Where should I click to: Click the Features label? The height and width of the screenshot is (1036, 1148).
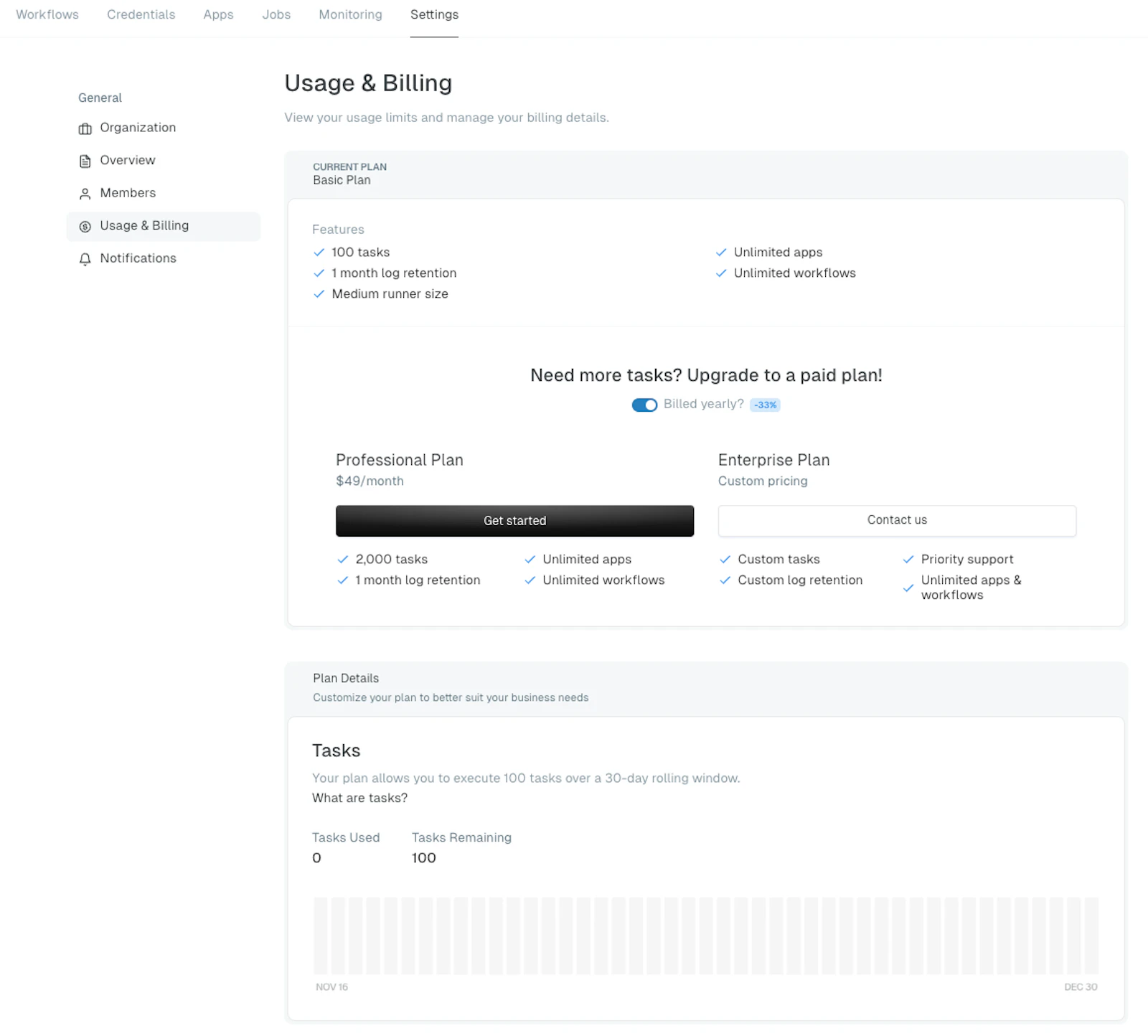click(x=338, y=230)
